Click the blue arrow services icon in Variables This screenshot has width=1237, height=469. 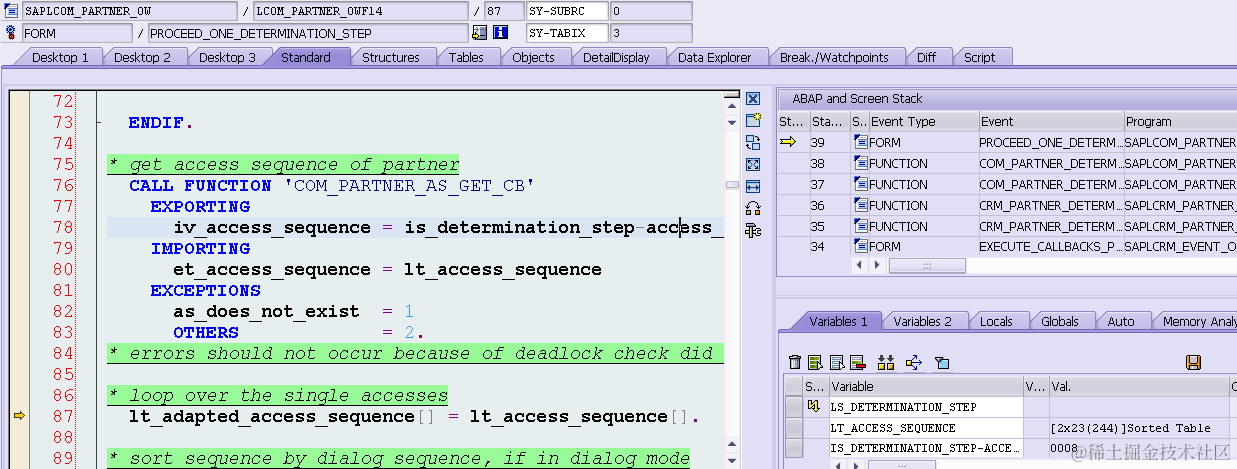[x=913, y=362]
